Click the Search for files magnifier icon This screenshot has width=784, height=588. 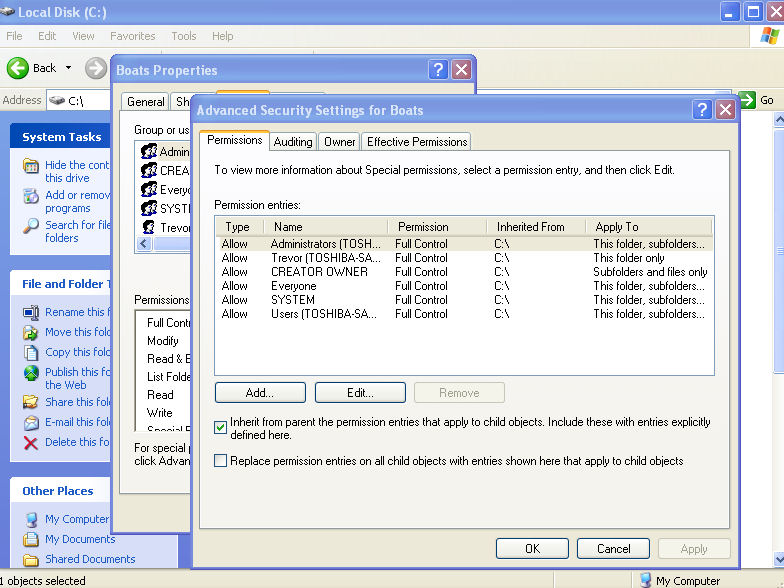31,226
